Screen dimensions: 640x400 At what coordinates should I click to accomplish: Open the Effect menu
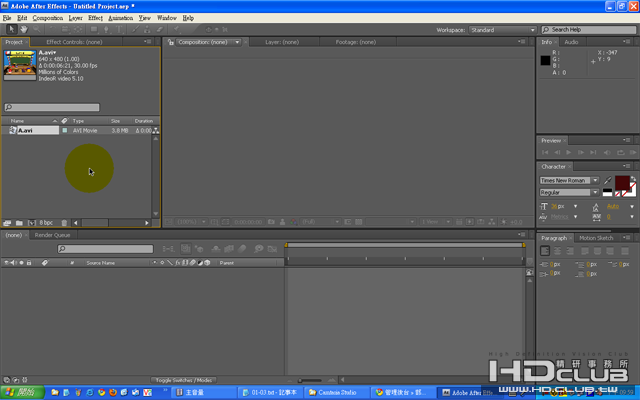click(95, 18)
